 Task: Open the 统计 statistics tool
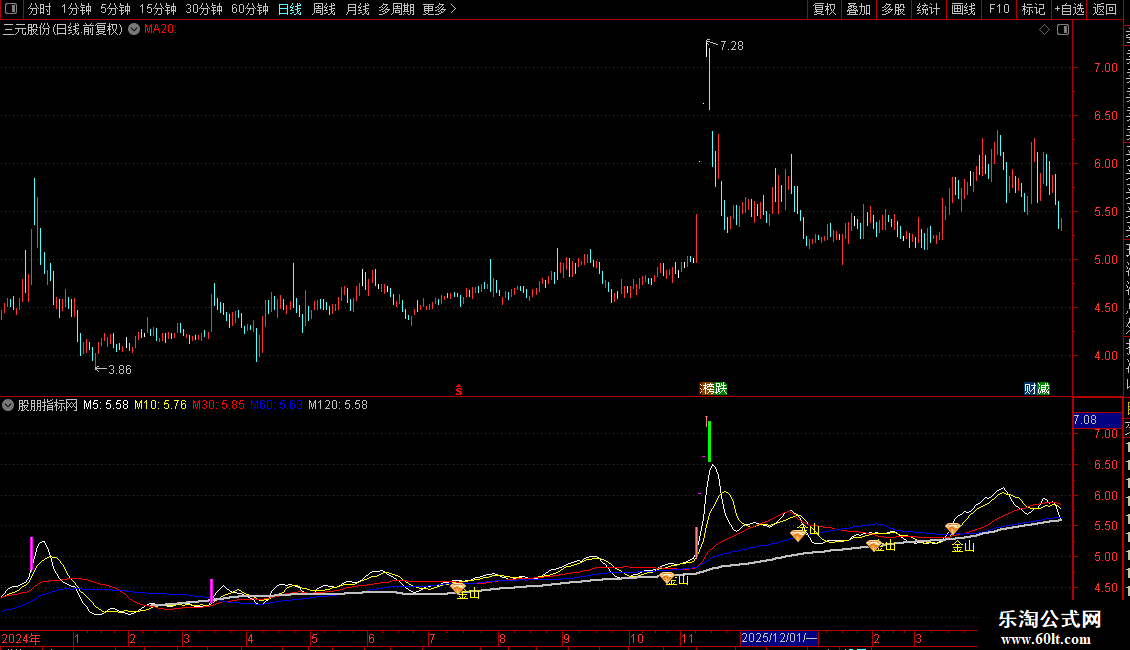pos(928,9)
